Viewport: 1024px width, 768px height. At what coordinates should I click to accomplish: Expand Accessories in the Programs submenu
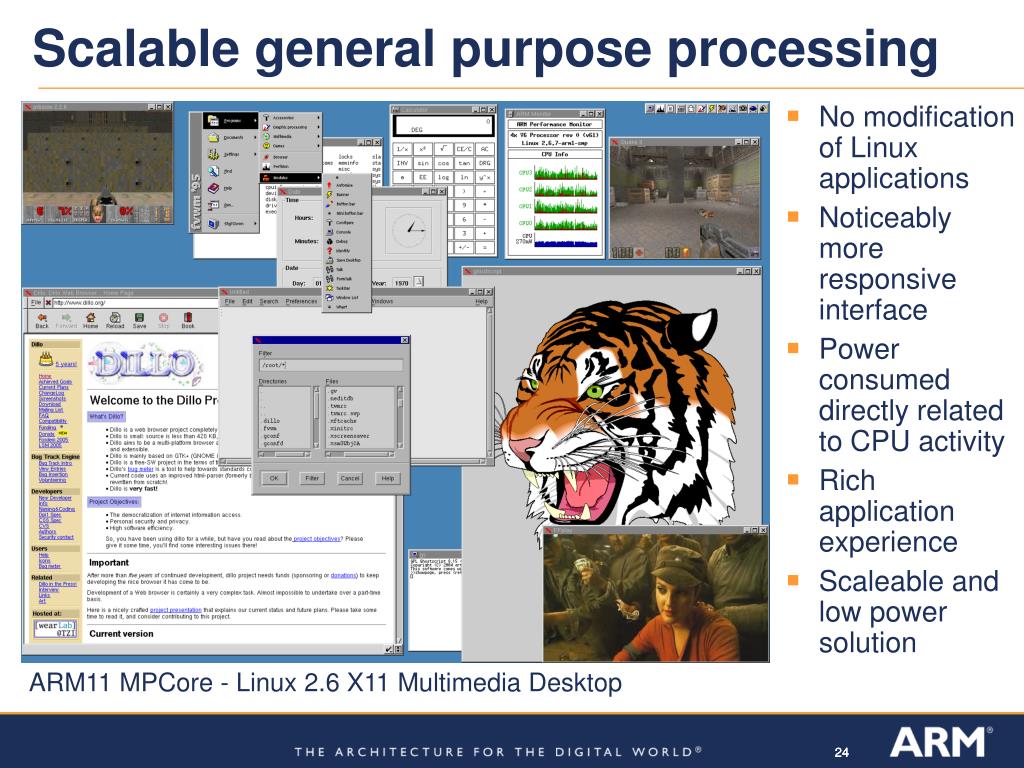pyautogui.click(x=291, y=118)
